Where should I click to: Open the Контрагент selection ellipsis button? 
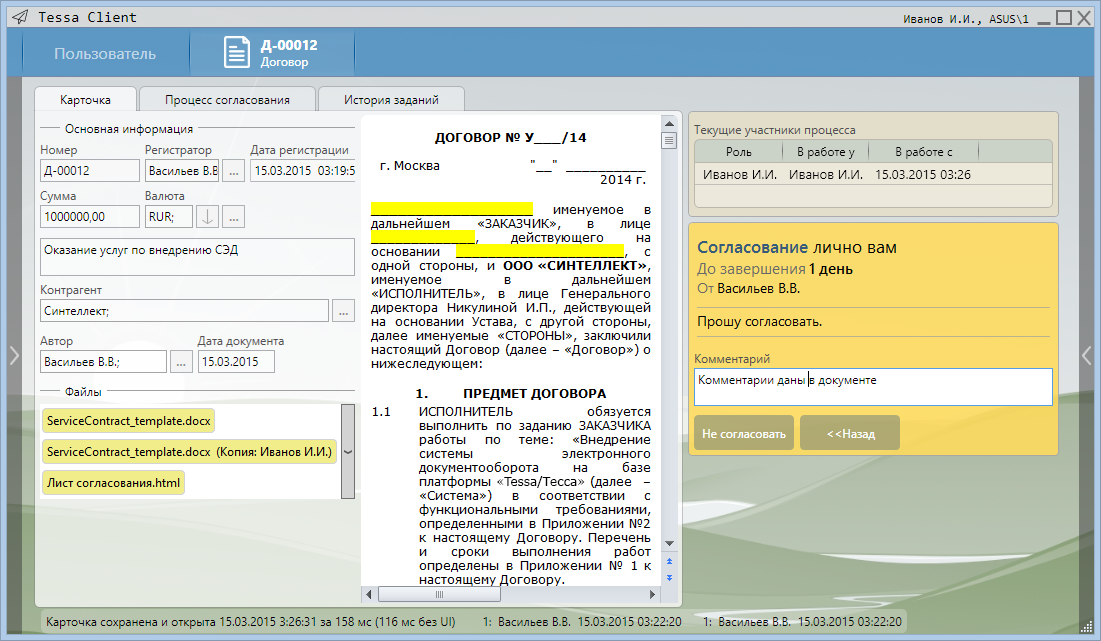343,312
